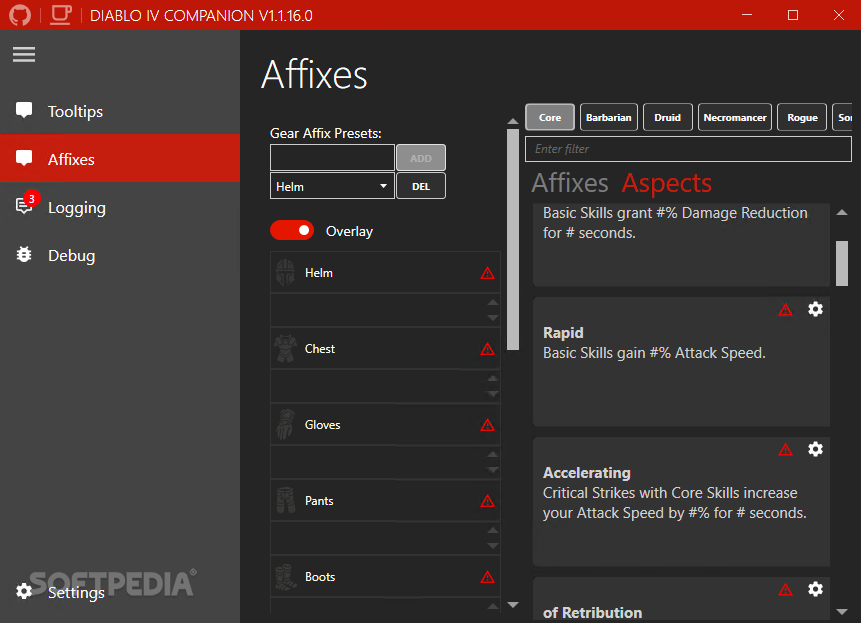The width and height of the screenshot is (861, 623).
Task: Click the gear list scrollbar up arrow
Action: (513, 121)
